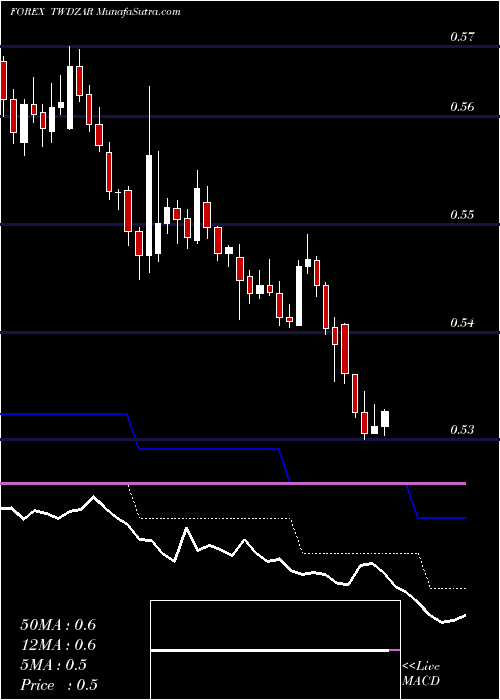Click the 0.53 price axis label

tap(462, 429)
